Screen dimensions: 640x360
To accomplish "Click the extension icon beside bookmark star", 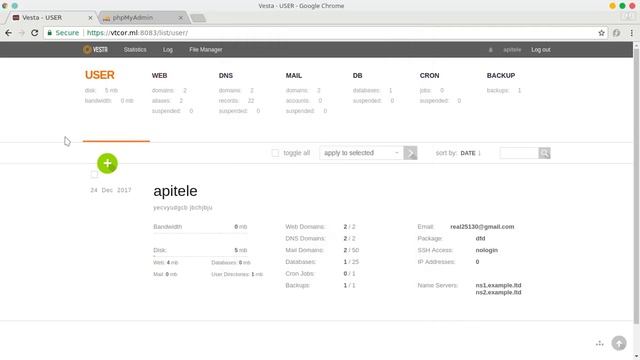I will (616, 33).
